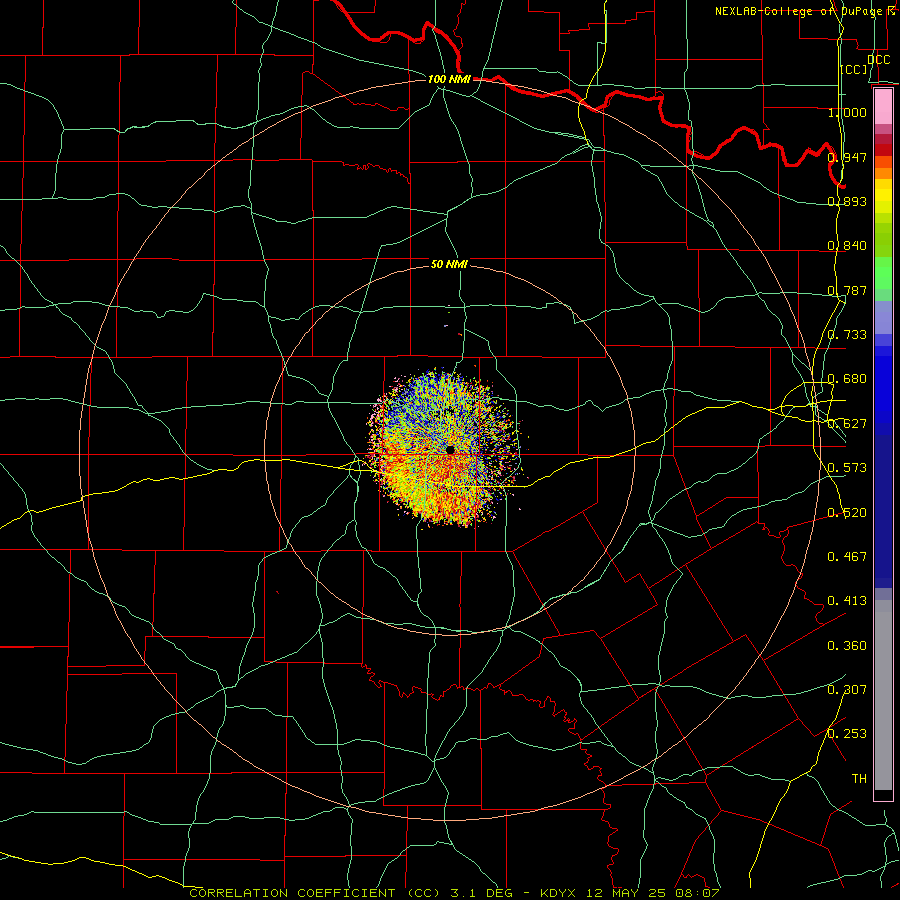Viewport: 900px width, 900px height.
Task: Click the 50 NMI range ring label
Action: point(449,264)
